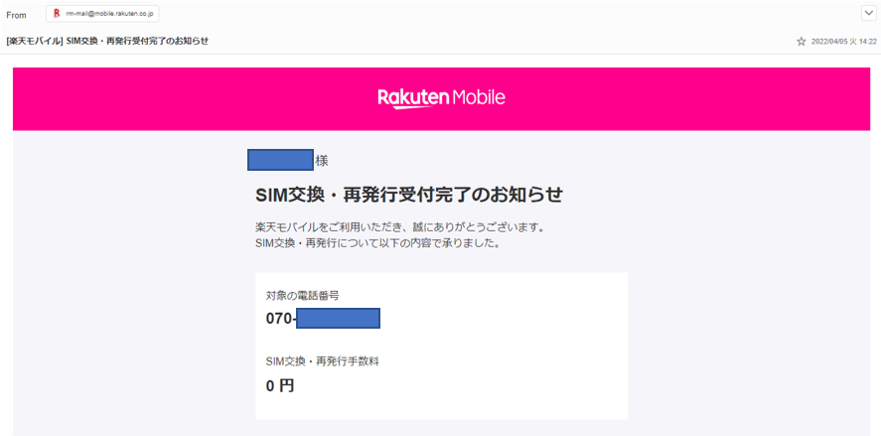Viewport: 881px width, 436px height.
Task: Click sender address rm-mail@mobile.rakuten.co.jp
Action: [x=110, y=14]
